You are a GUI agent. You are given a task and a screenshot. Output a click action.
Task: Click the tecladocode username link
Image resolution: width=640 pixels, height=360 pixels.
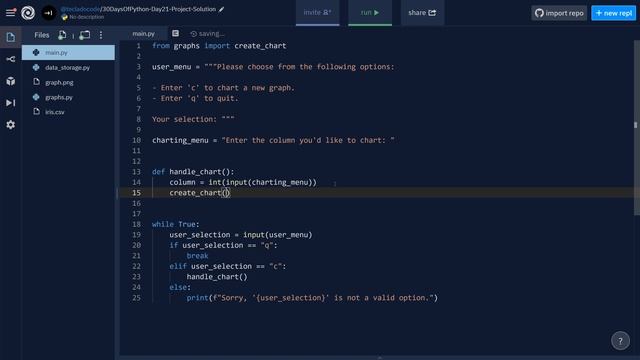click(80, 9)
